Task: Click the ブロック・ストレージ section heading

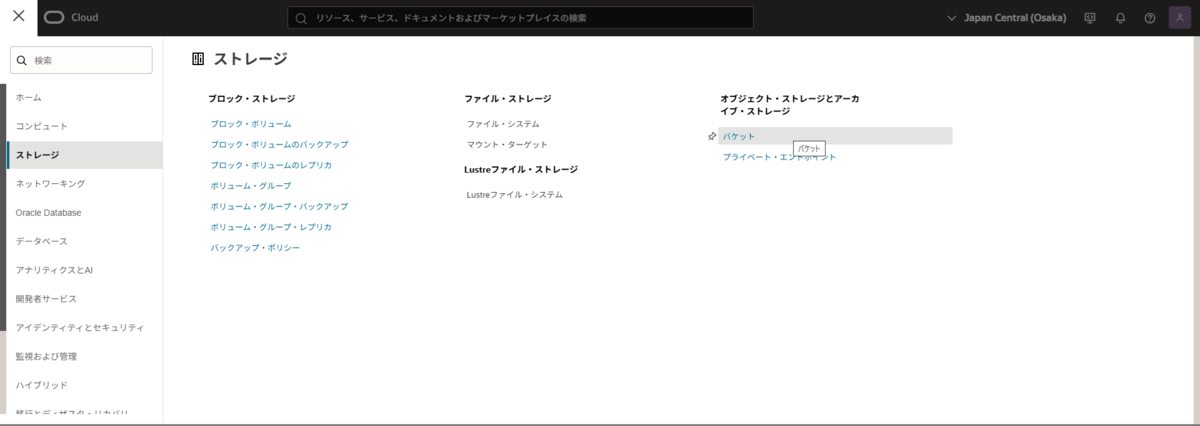Action: (251, 99)
